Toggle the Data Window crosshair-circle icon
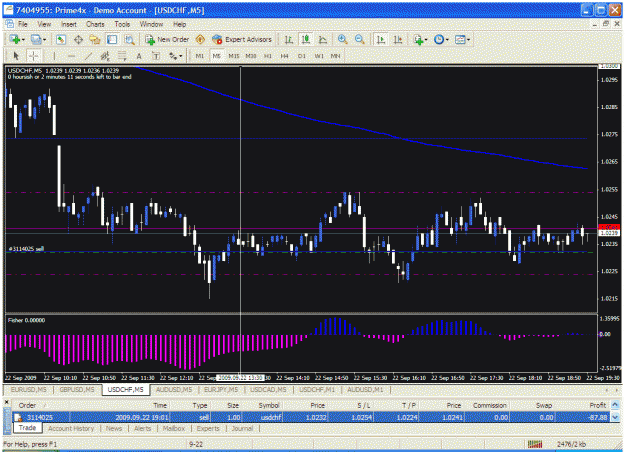 [x=79, y=39]
